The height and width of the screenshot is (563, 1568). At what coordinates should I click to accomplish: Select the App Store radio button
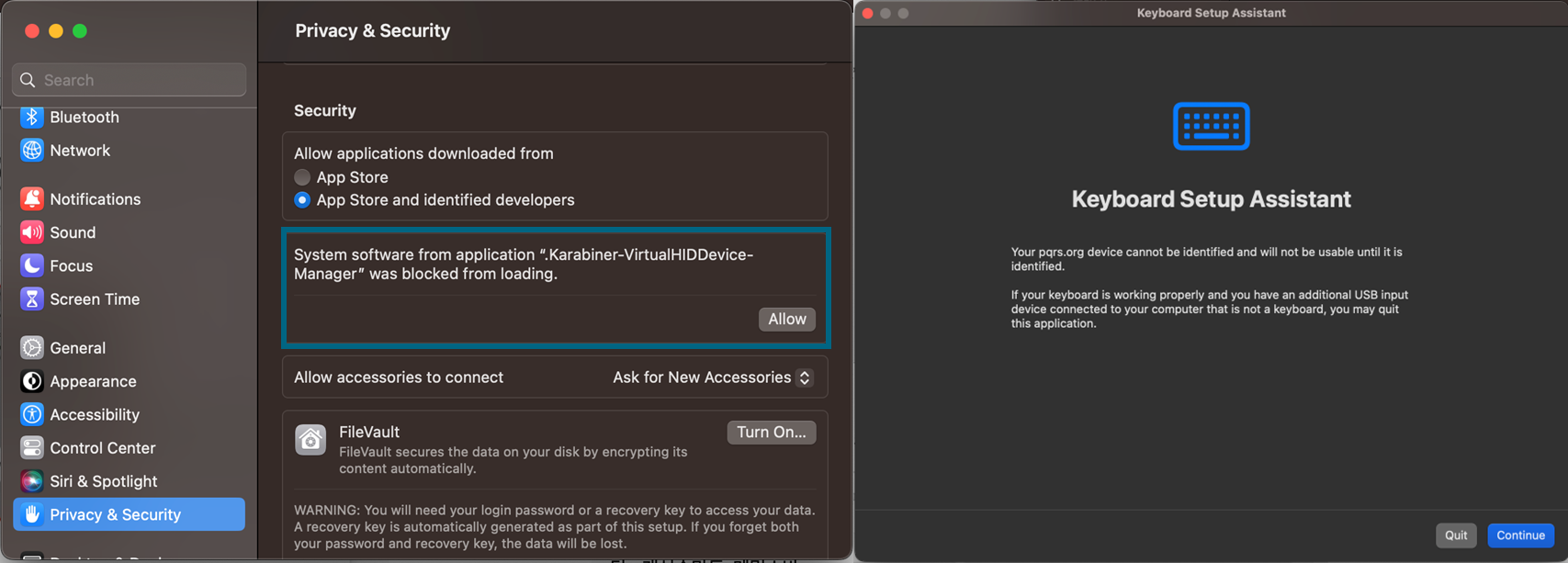302,177
